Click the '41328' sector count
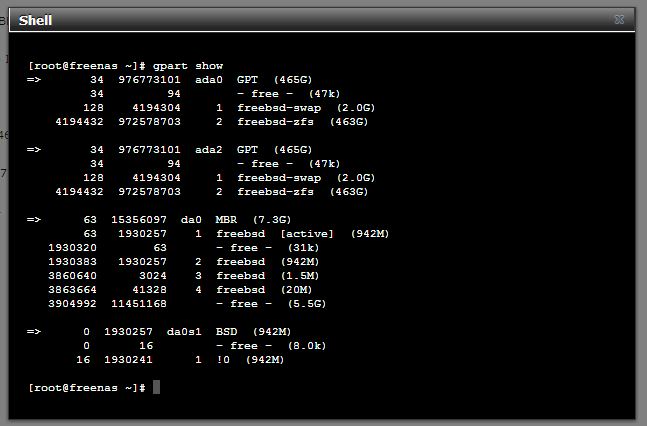 149,290
